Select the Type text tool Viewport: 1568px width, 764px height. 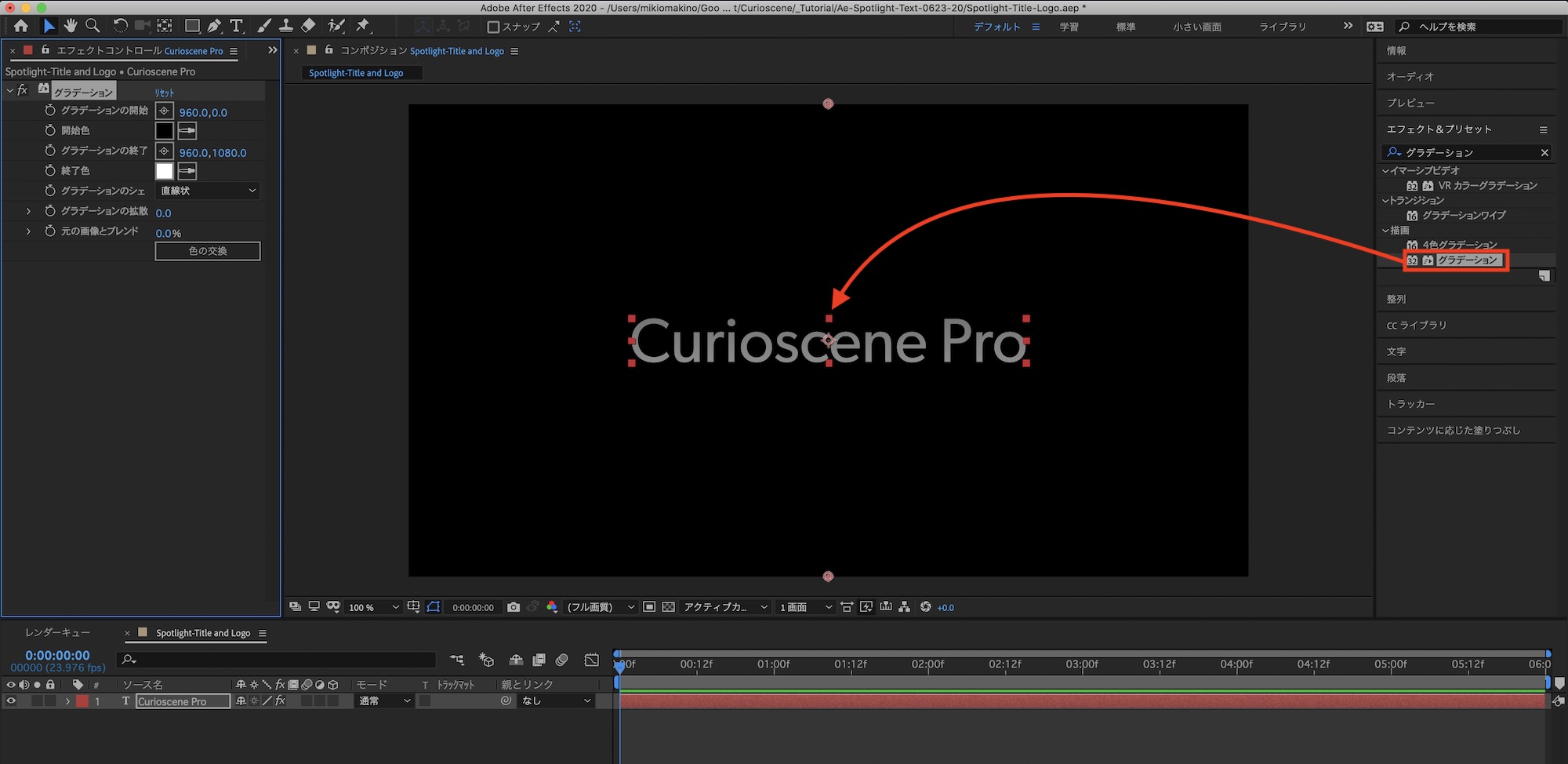pos(236,26)
